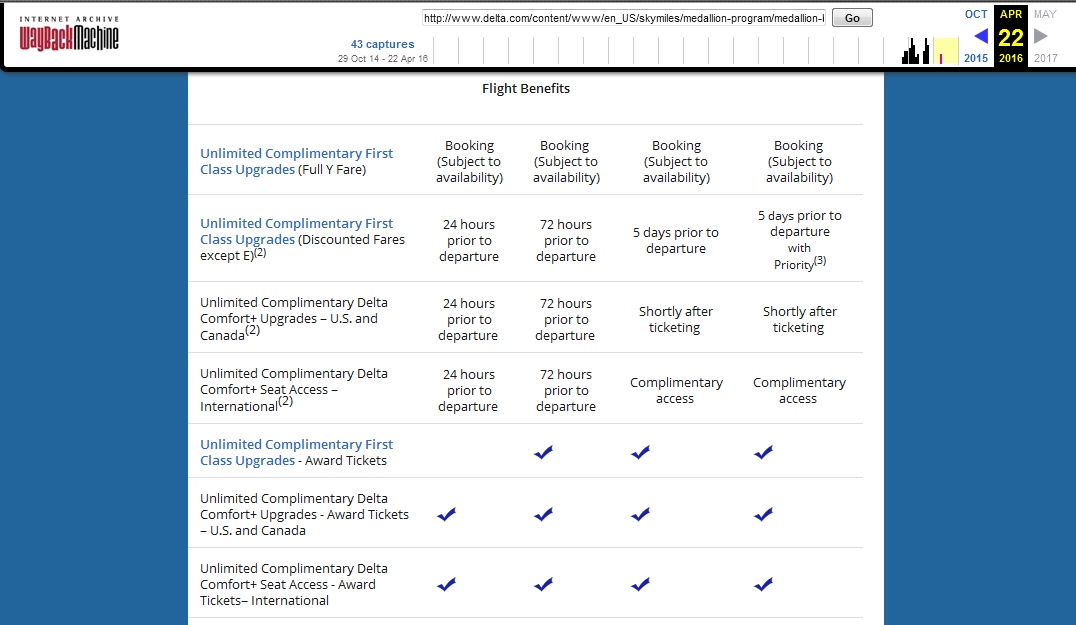Open First Class Upgrades (Full Y Fare) link
Image resolution: width=1076 pixels, height=625 pixels.
click(x=296, y=161)
